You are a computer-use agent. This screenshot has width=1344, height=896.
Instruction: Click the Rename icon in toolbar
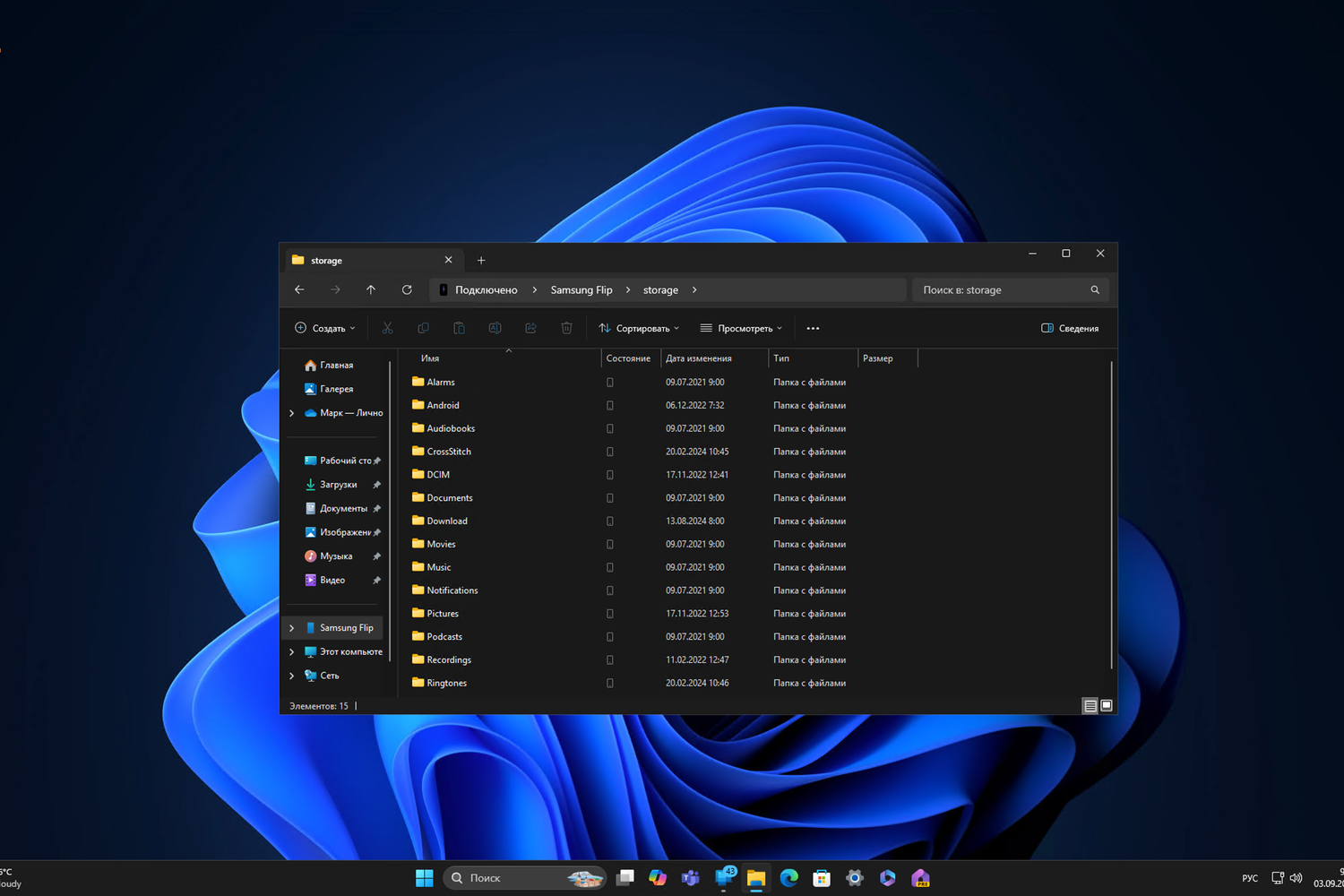495,328
